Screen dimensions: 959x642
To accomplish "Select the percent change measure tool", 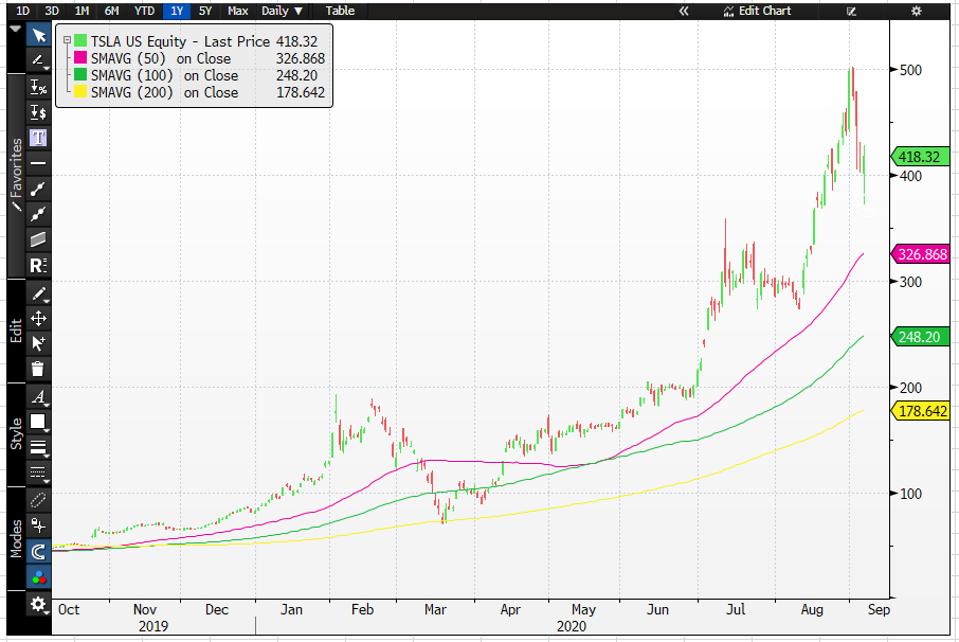I will [x=38, y=87].
